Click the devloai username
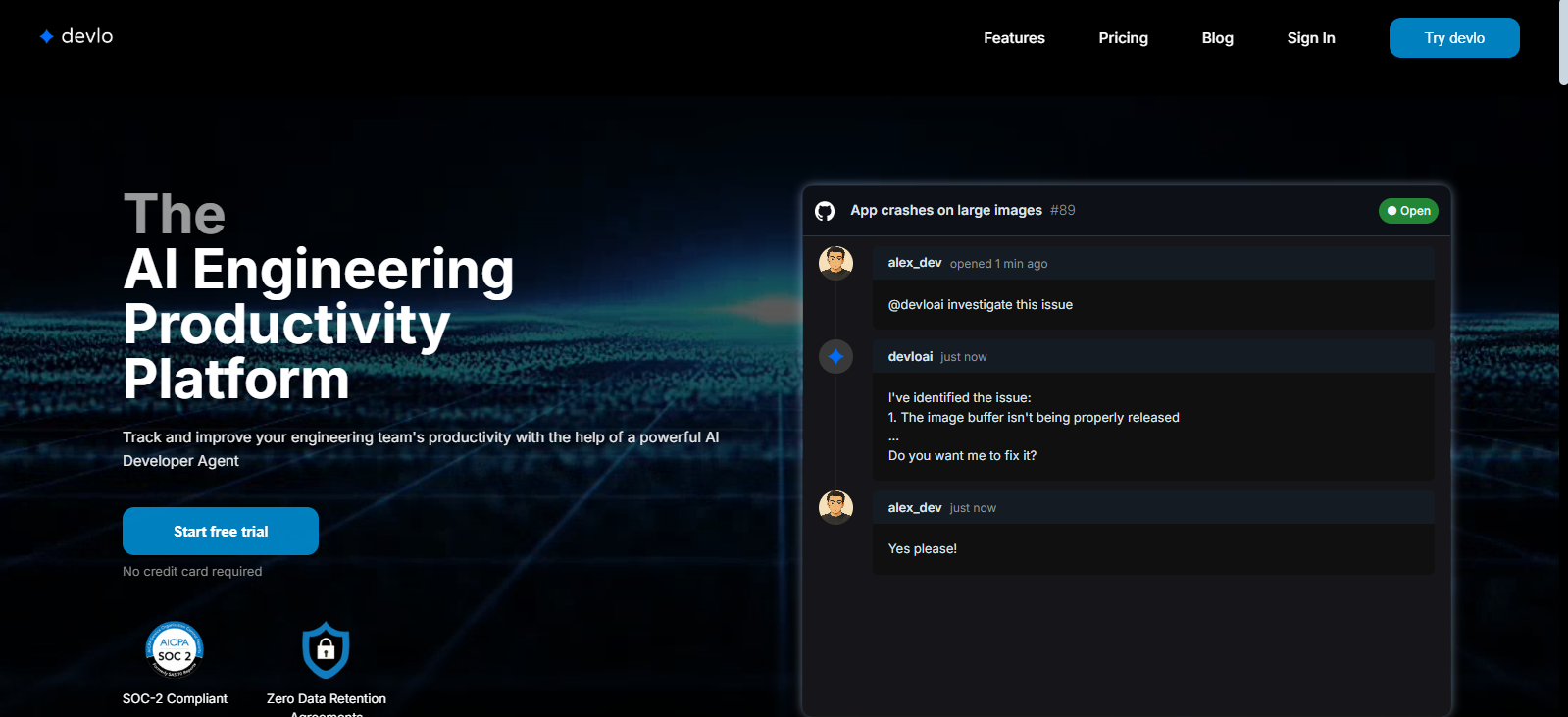The width and height of the screenshot is (1568, 717). pos(910,356)
